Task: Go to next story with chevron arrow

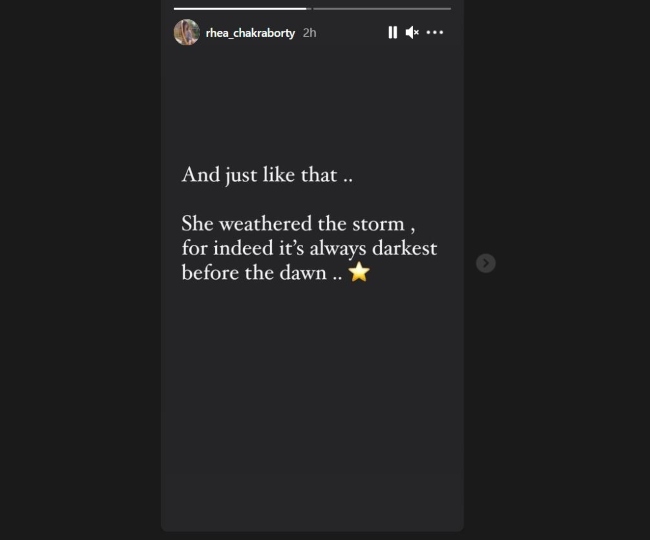Action: click(485, 263)
